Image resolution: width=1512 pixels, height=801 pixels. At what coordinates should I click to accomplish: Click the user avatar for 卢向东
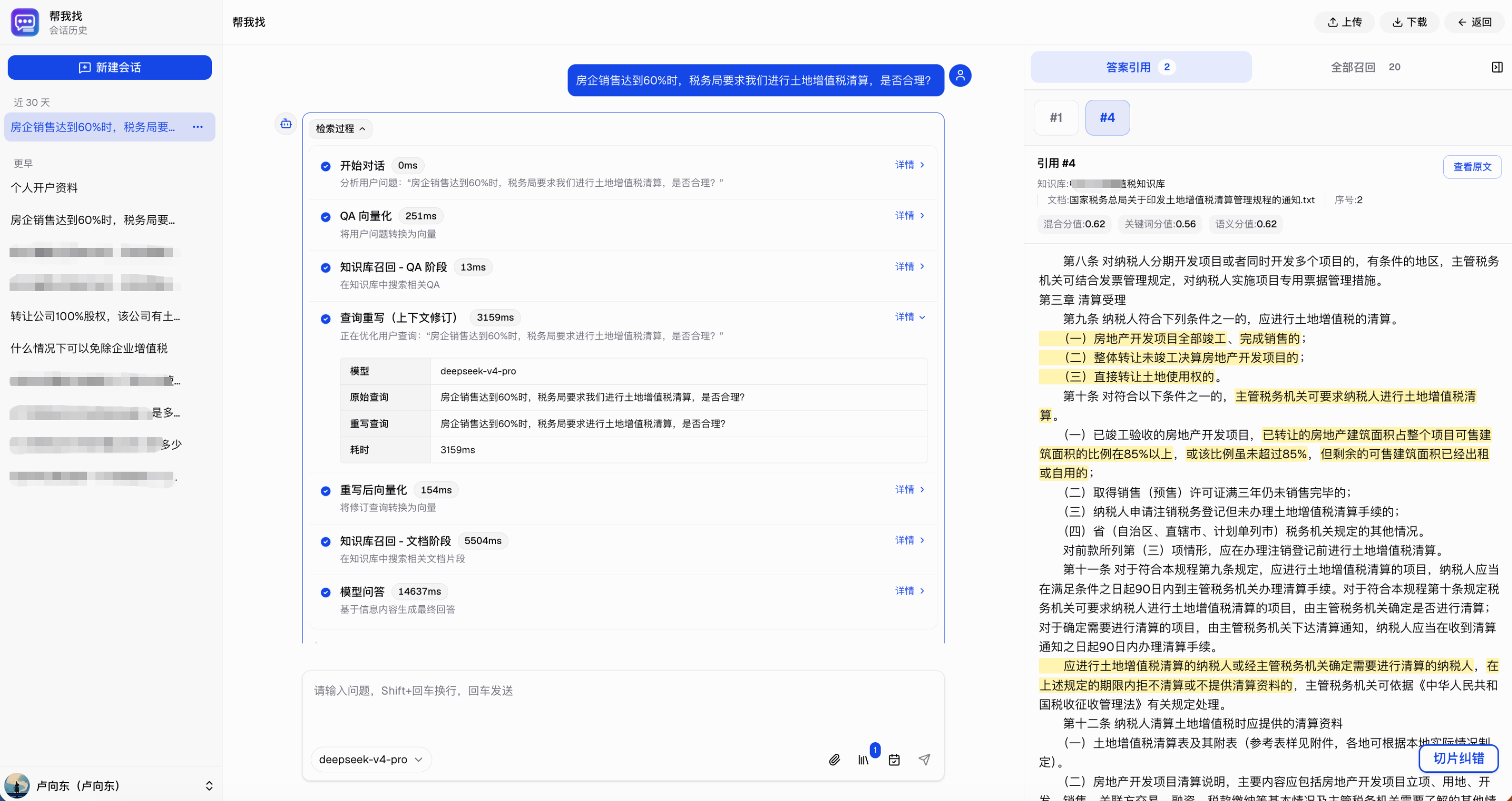point(17,785)
